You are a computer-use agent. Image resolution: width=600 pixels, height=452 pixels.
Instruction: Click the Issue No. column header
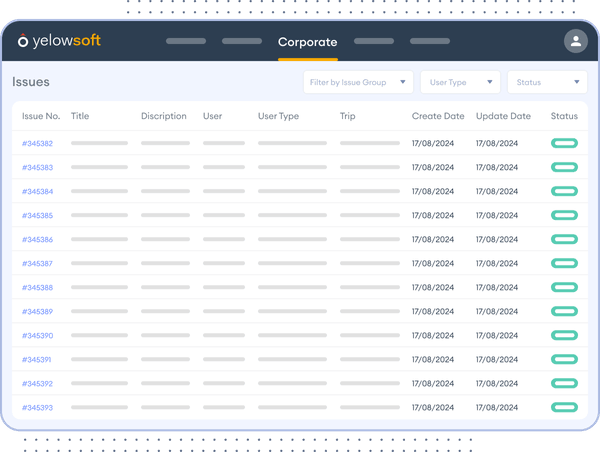click(41, 116)
